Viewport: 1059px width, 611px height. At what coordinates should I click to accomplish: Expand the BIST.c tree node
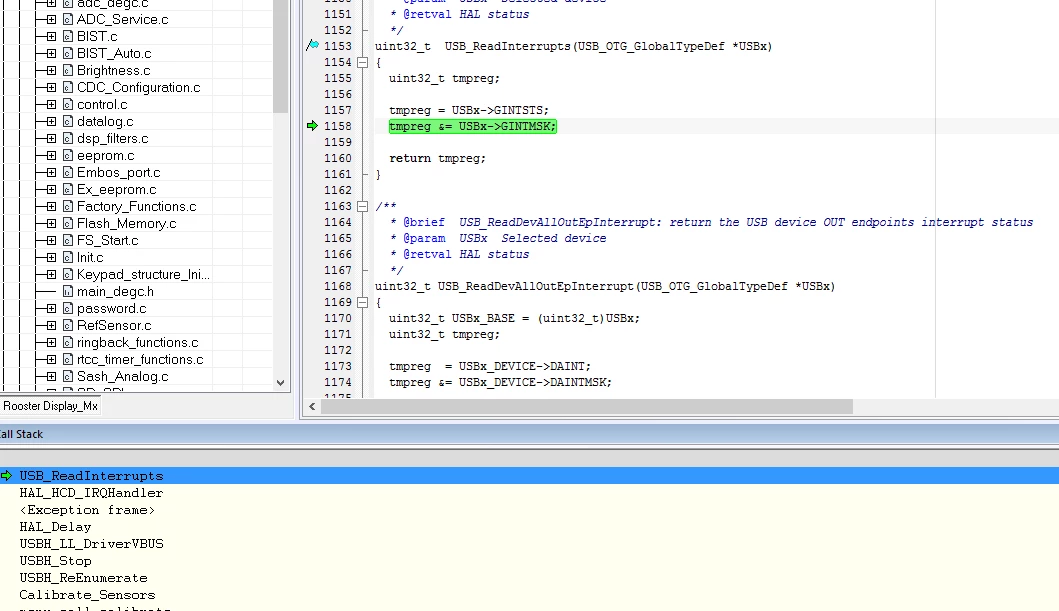[x=51, y=36]
